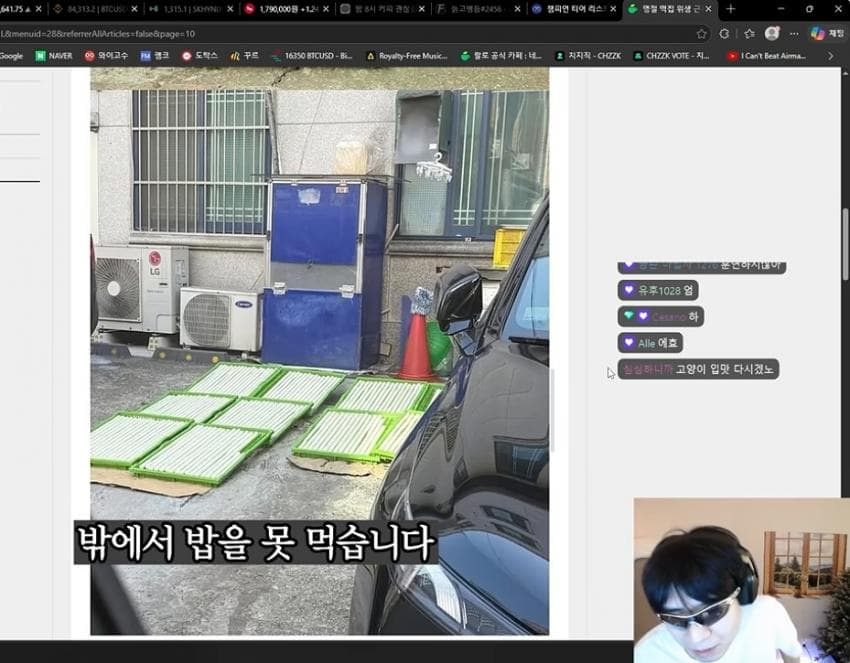Click the heart badge beside Alle
The width and height of the screenshot is (850, 663).
coord(629,343)
